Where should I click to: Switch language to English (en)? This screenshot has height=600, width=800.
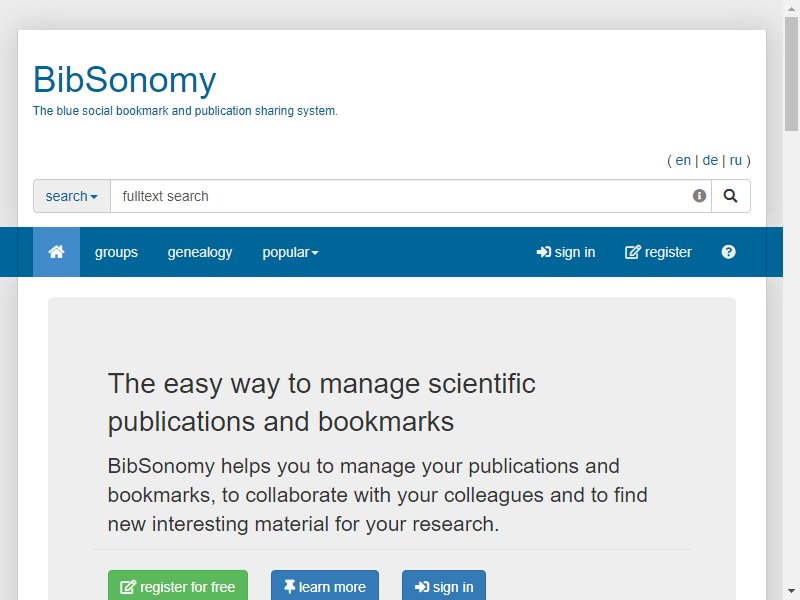pyautogui.click(x=683, y=160)
